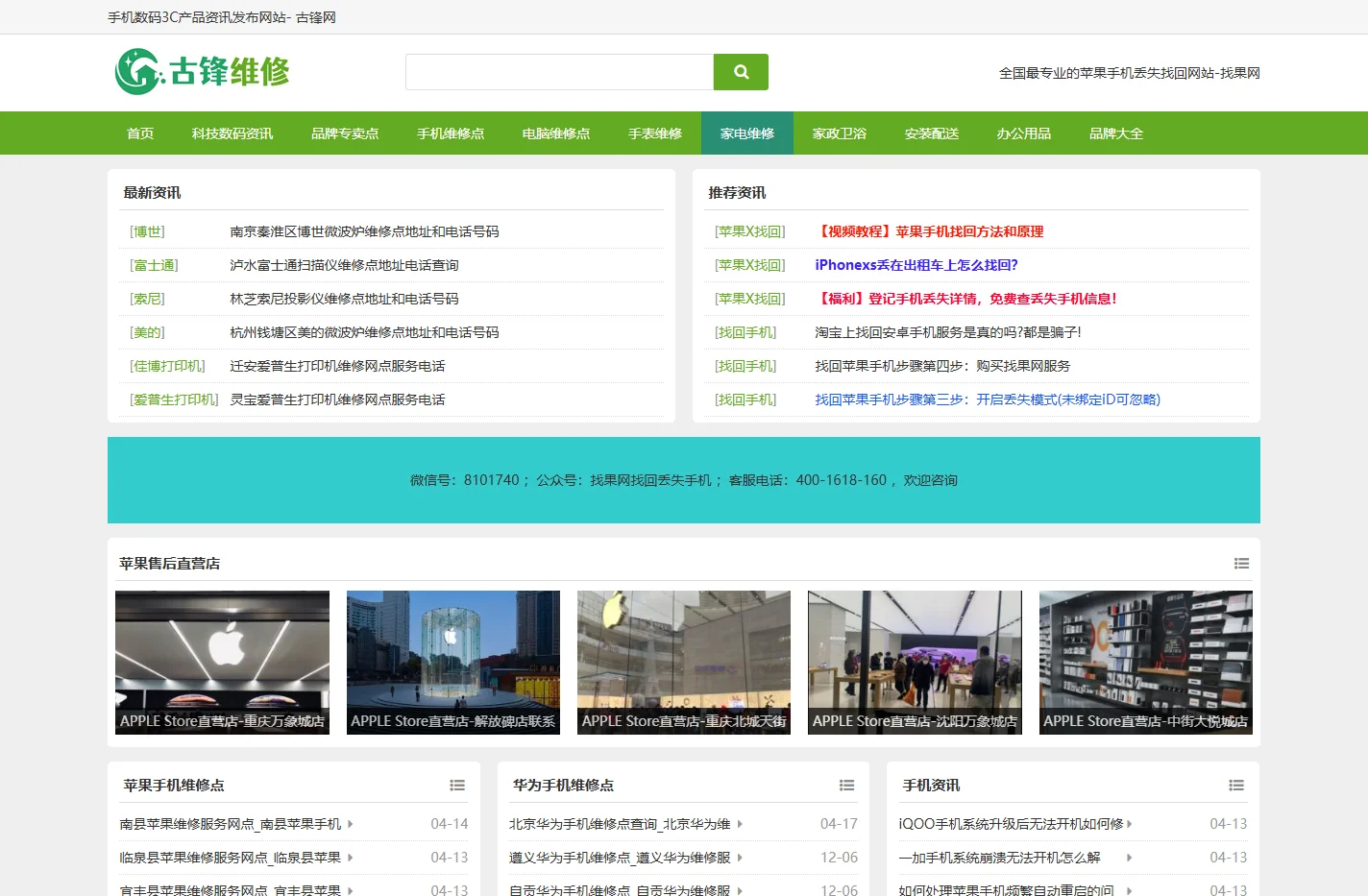The width and height of the screenshot is (1368, 896).
Task: Click 华为手机维修点 section heading
Action: (564, 786)
